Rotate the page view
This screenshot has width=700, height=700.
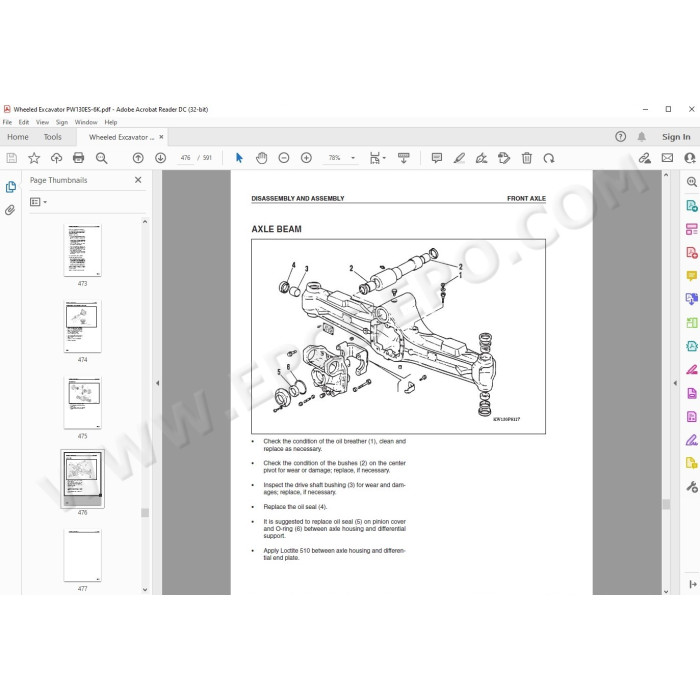(x=549, y=158)
